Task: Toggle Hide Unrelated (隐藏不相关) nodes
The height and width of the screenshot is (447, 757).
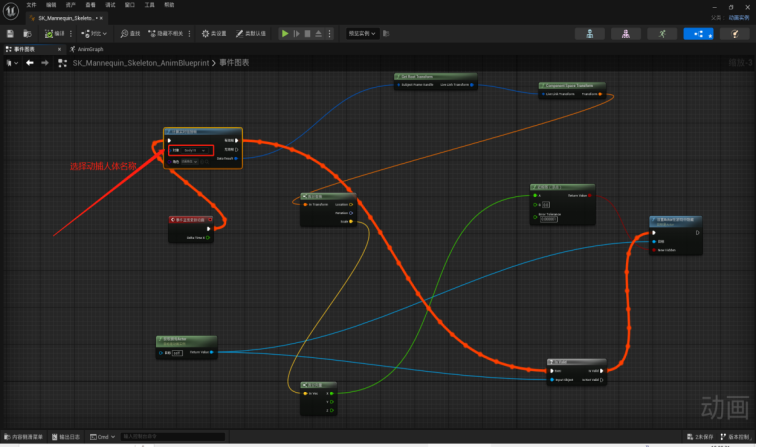Action: (x=166, y=33)
